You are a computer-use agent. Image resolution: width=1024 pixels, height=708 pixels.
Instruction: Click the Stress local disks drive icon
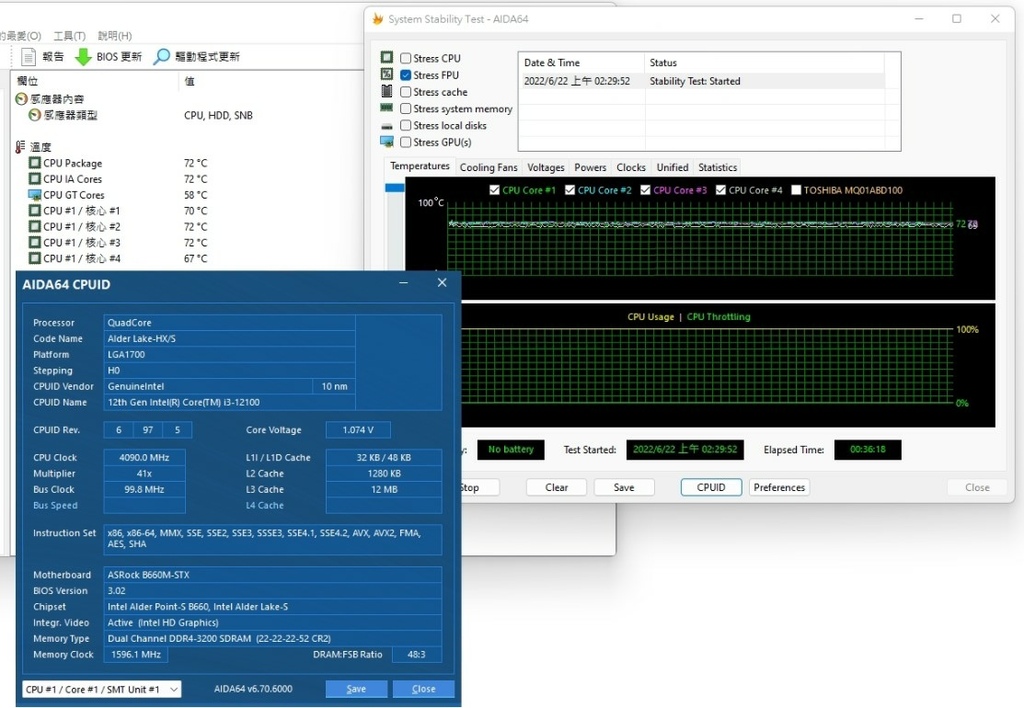pos(387,125)
